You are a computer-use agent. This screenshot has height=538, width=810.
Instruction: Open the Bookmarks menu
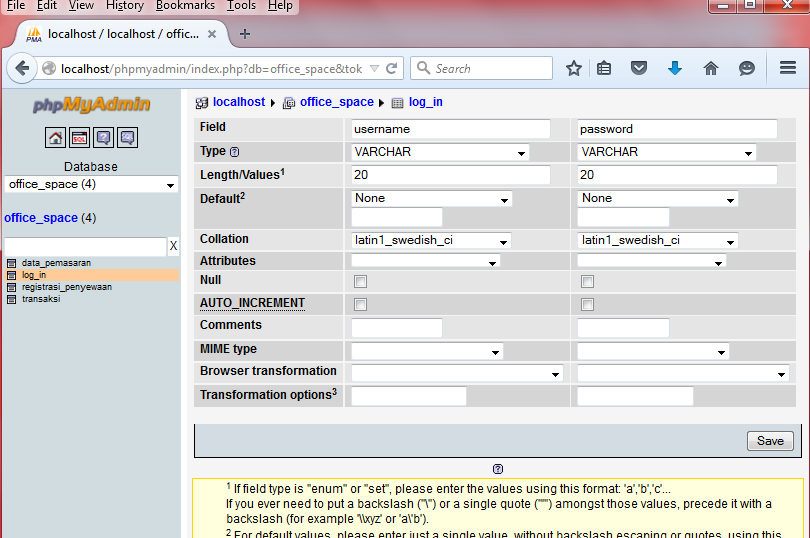pos(185,6)
